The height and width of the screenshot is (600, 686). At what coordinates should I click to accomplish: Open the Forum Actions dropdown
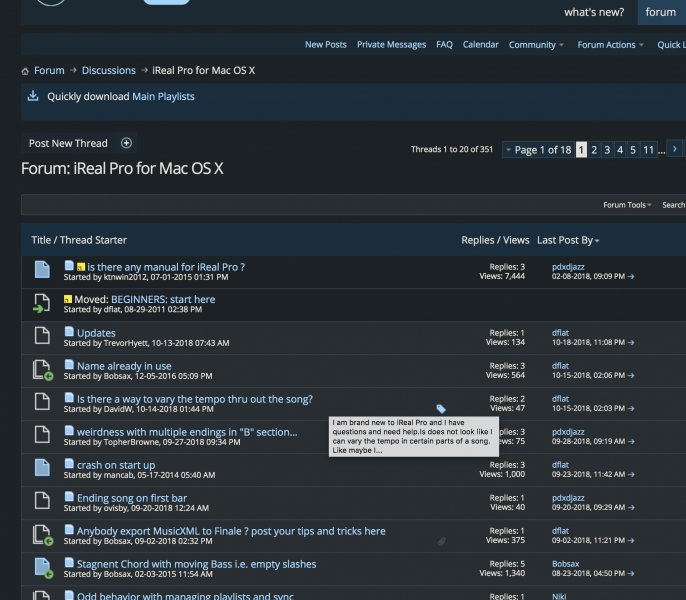click(611, 45)
